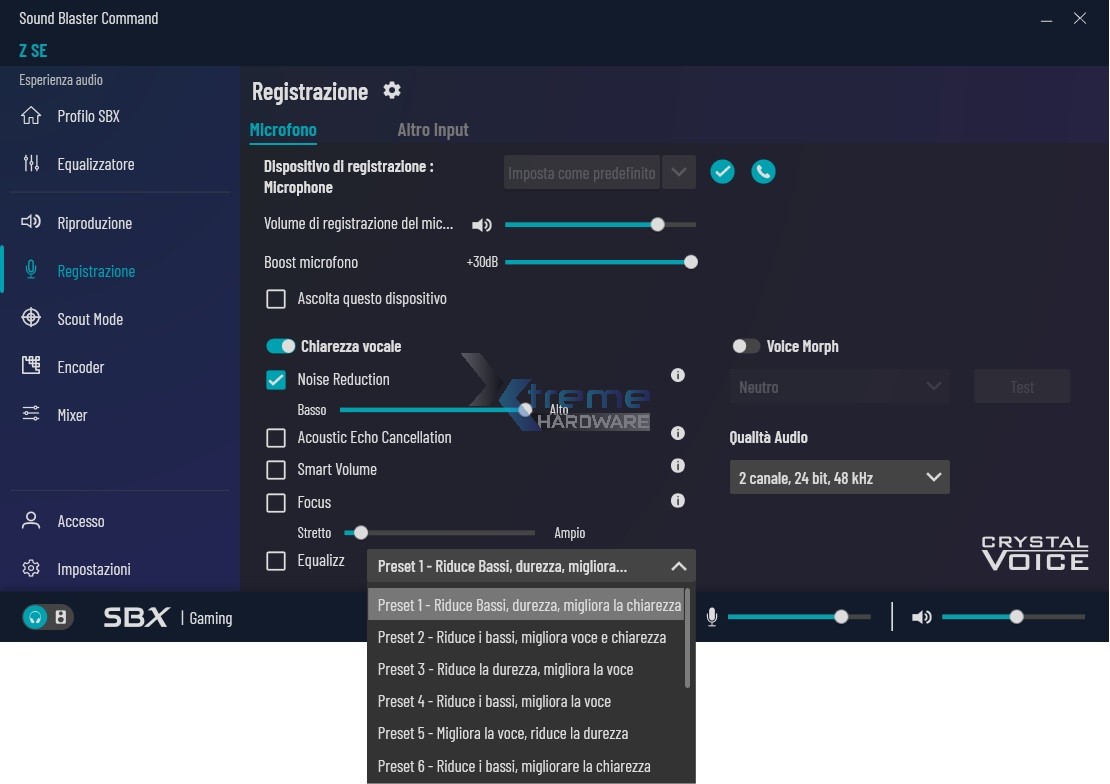Mute the bottom bar microphone icon
The height and width of the screenshot is (784, 1110).
[711, 617]
